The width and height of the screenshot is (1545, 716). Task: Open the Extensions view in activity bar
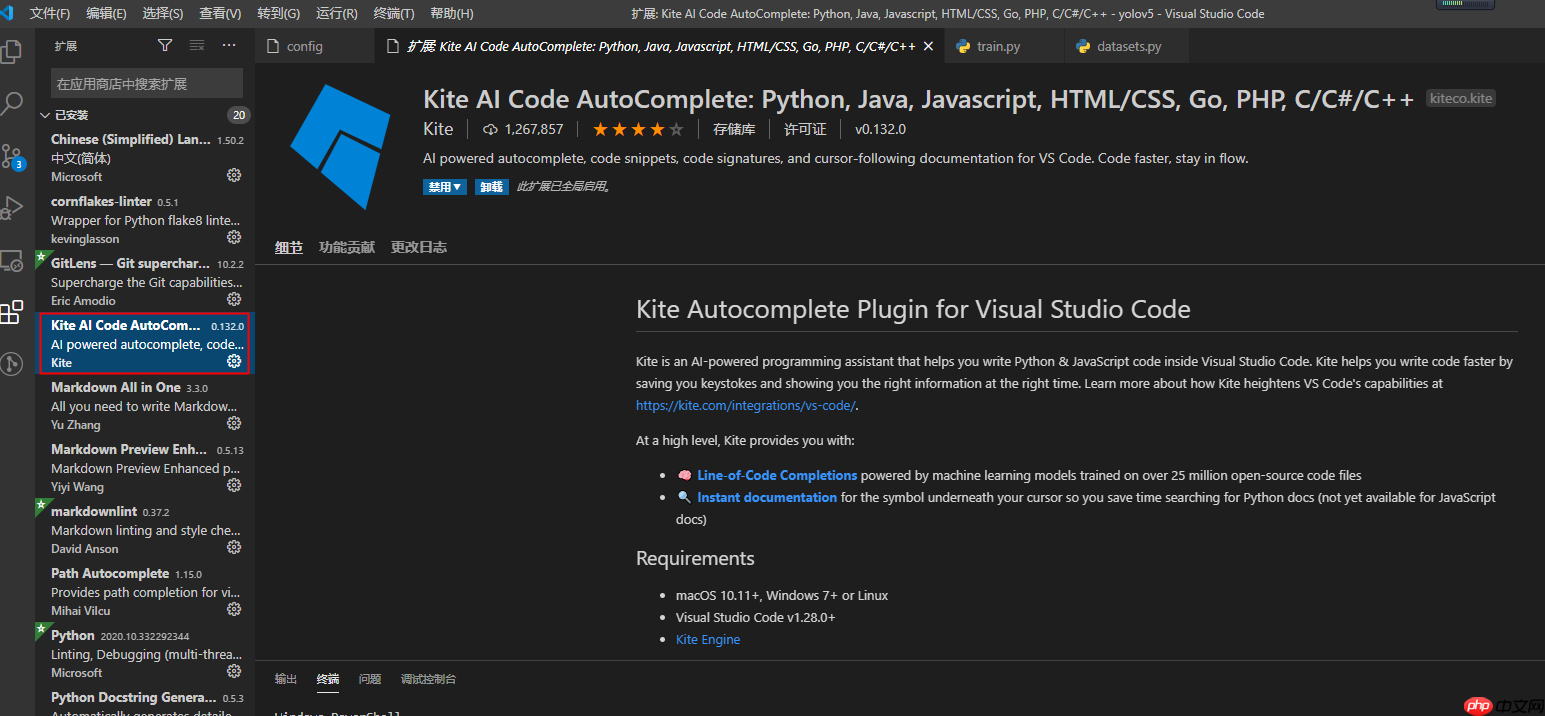pyautogui.click(x=12, y=313)
